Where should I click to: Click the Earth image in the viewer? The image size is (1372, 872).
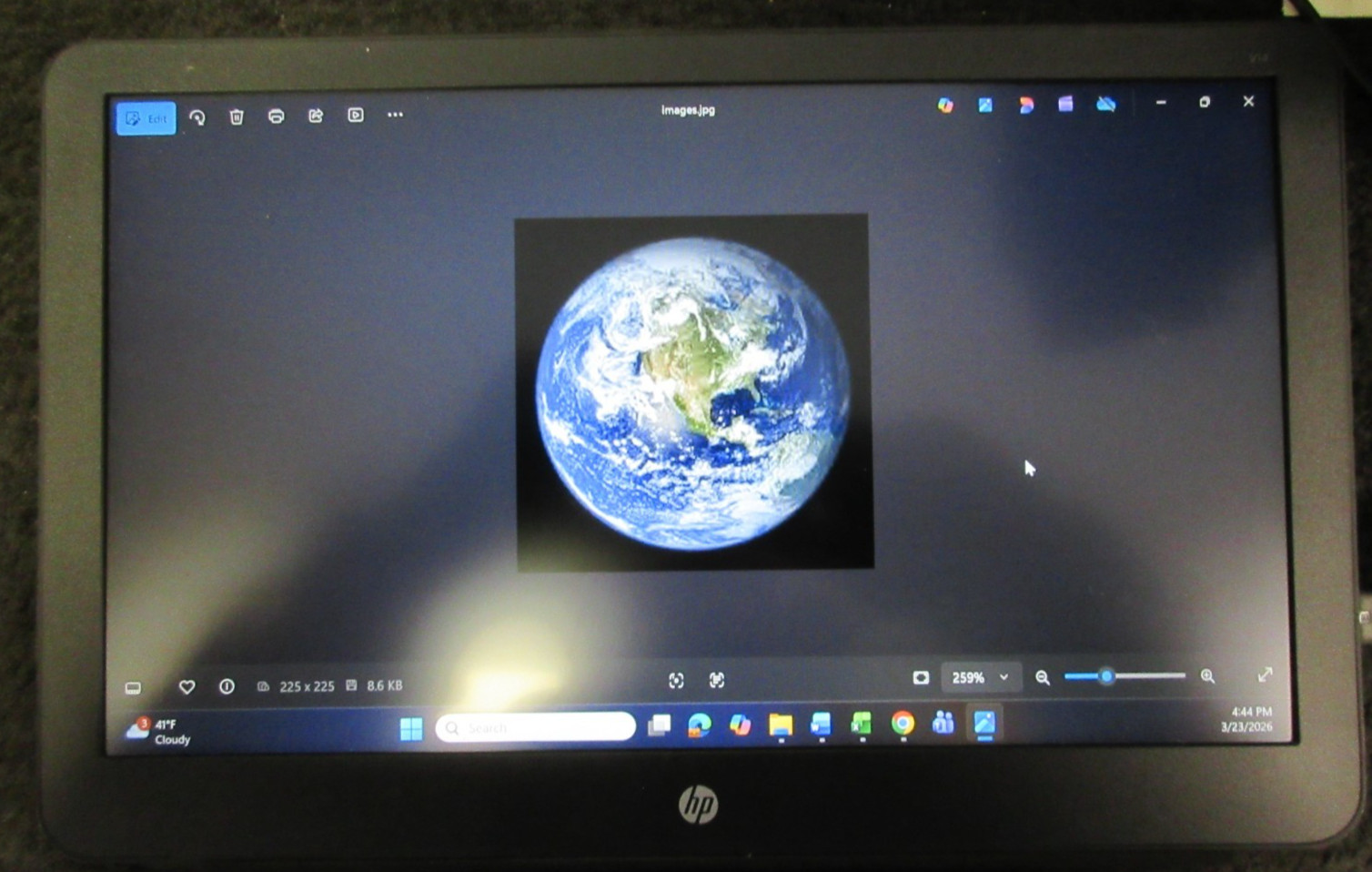[x=694, y=393]
